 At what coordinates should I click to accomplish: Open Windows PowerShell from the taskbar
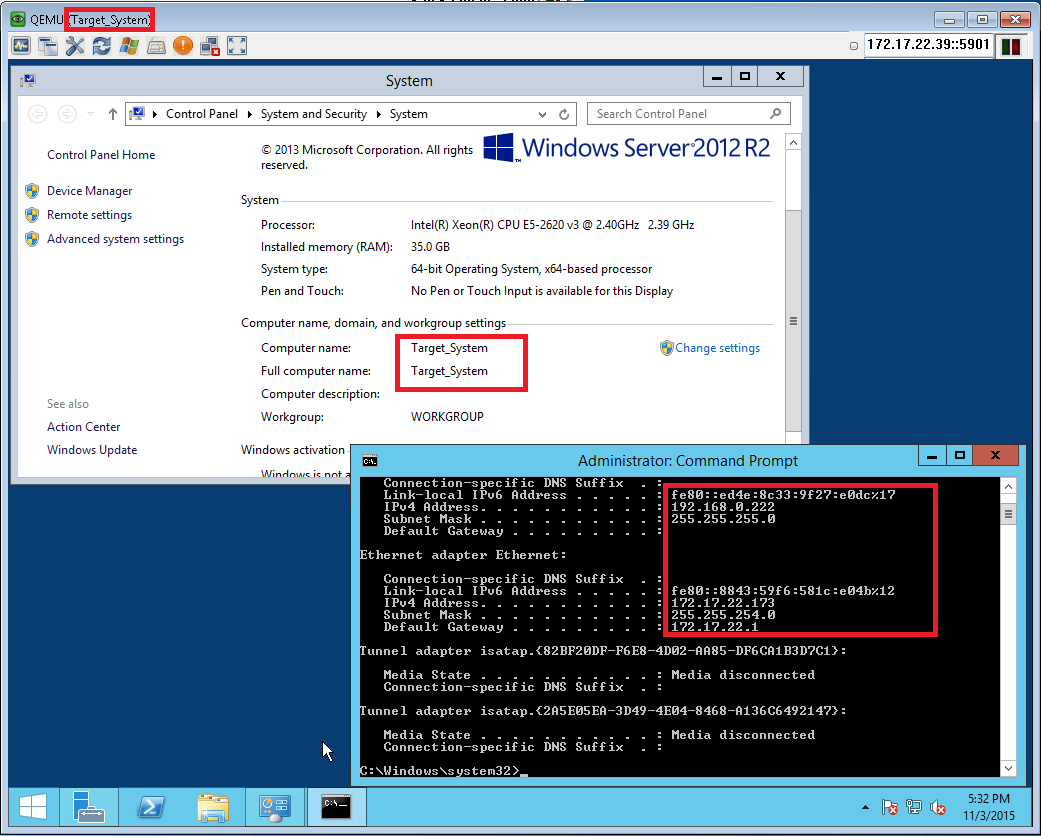pyautogui.click(x=150, y=806)
